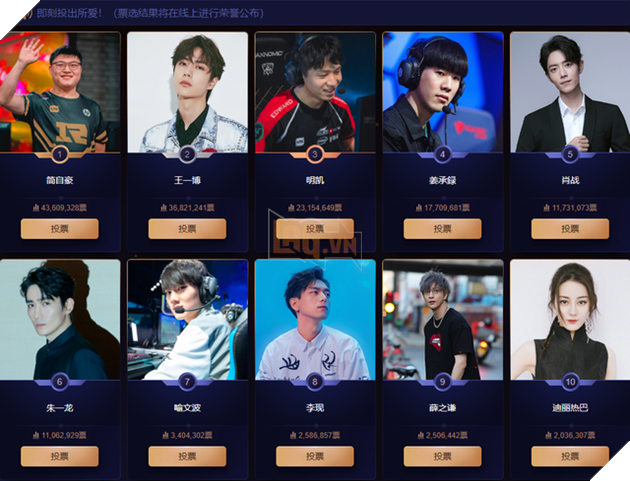Click the 投票 button under 肖战
The image size is (630, 481).
coord(570,229)
